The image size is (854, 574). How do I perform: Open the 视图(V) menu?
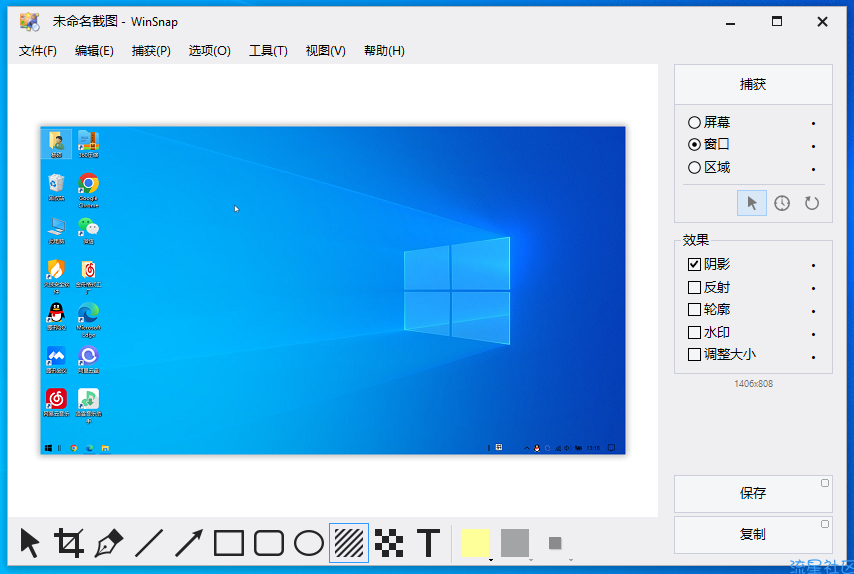point(325,51)
